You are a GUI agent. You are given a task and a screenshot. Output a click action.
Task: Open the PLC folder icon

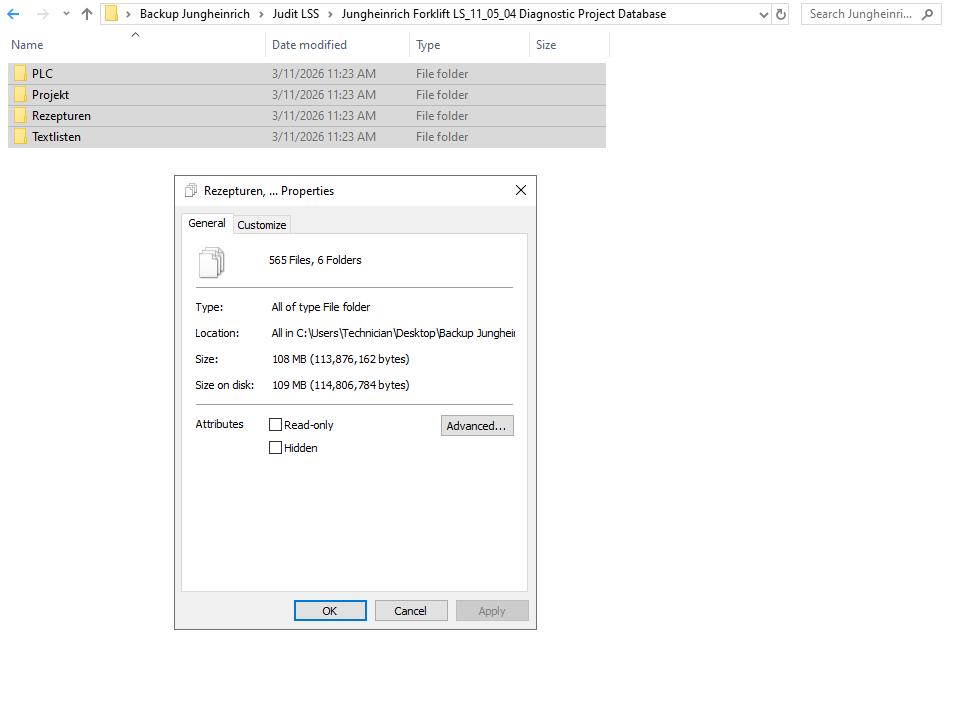[x=20, y=73]
